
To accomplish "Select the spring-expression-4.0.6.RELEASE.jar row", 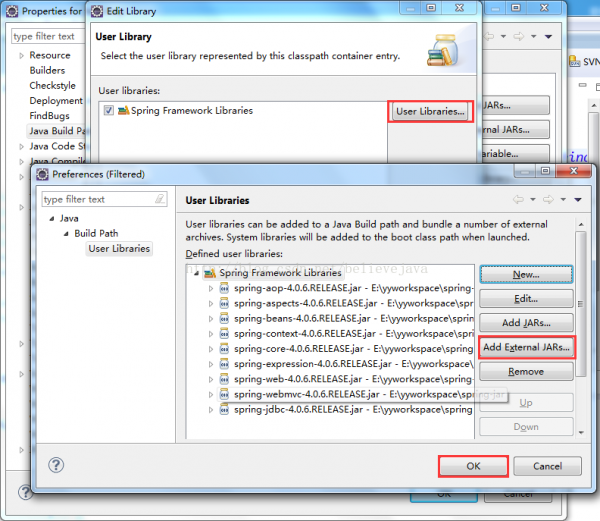I will click(x=347, y=364).
